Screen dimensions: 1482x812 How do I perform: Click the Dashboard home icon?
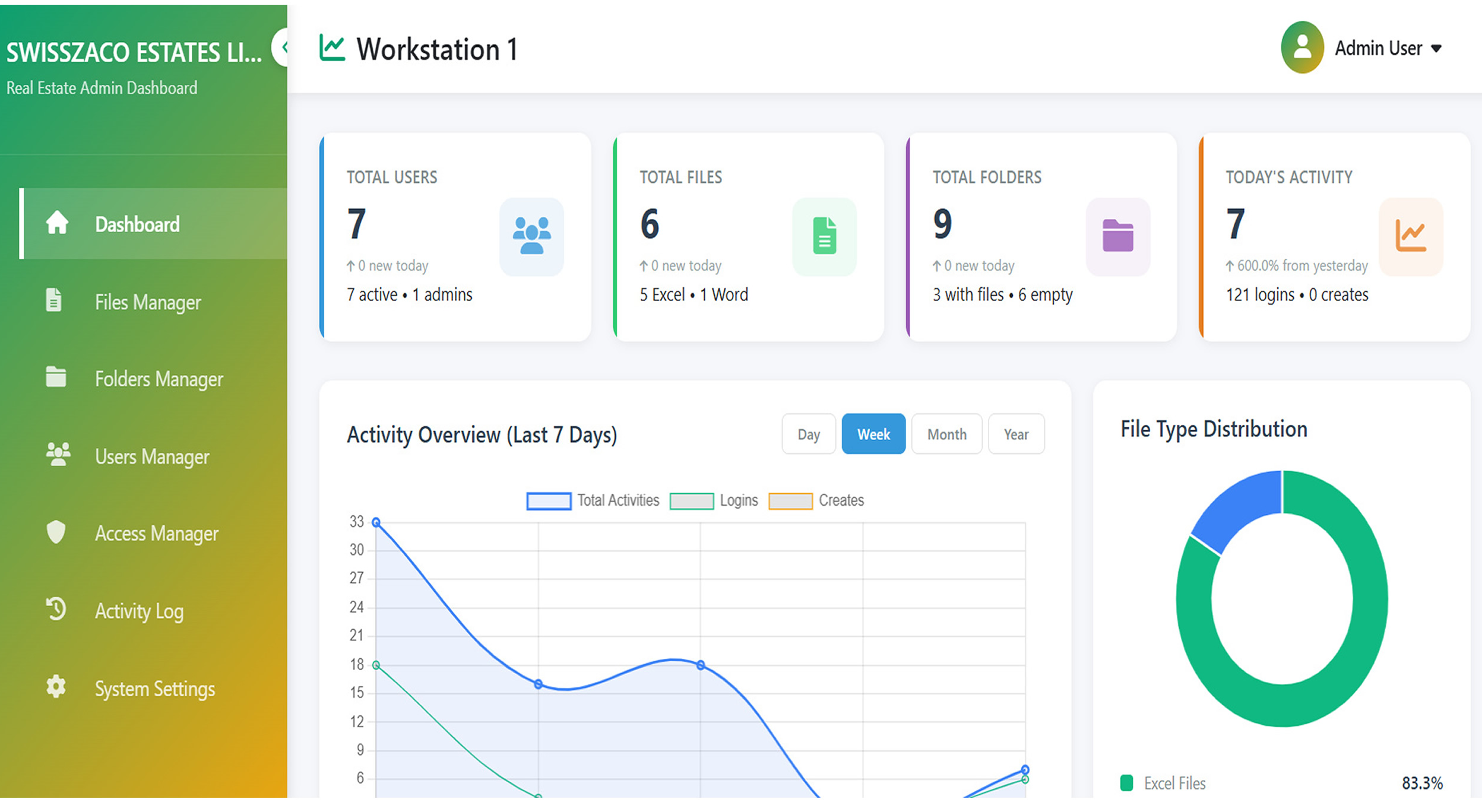pos(56,224)
